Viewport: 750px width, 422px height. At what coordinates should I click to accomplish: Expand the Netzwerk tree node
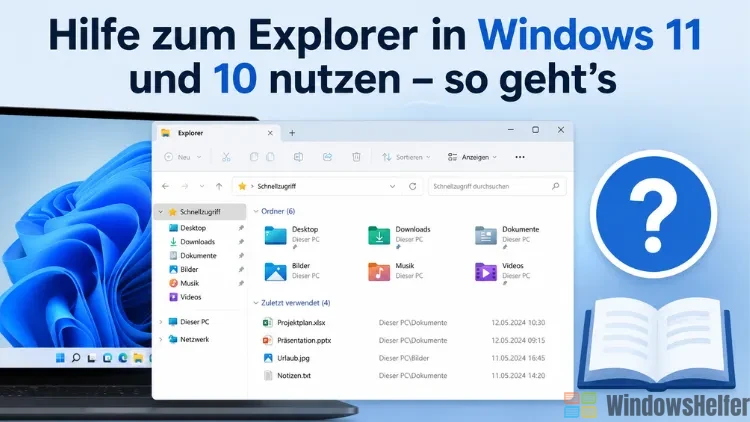coord(161,339)
